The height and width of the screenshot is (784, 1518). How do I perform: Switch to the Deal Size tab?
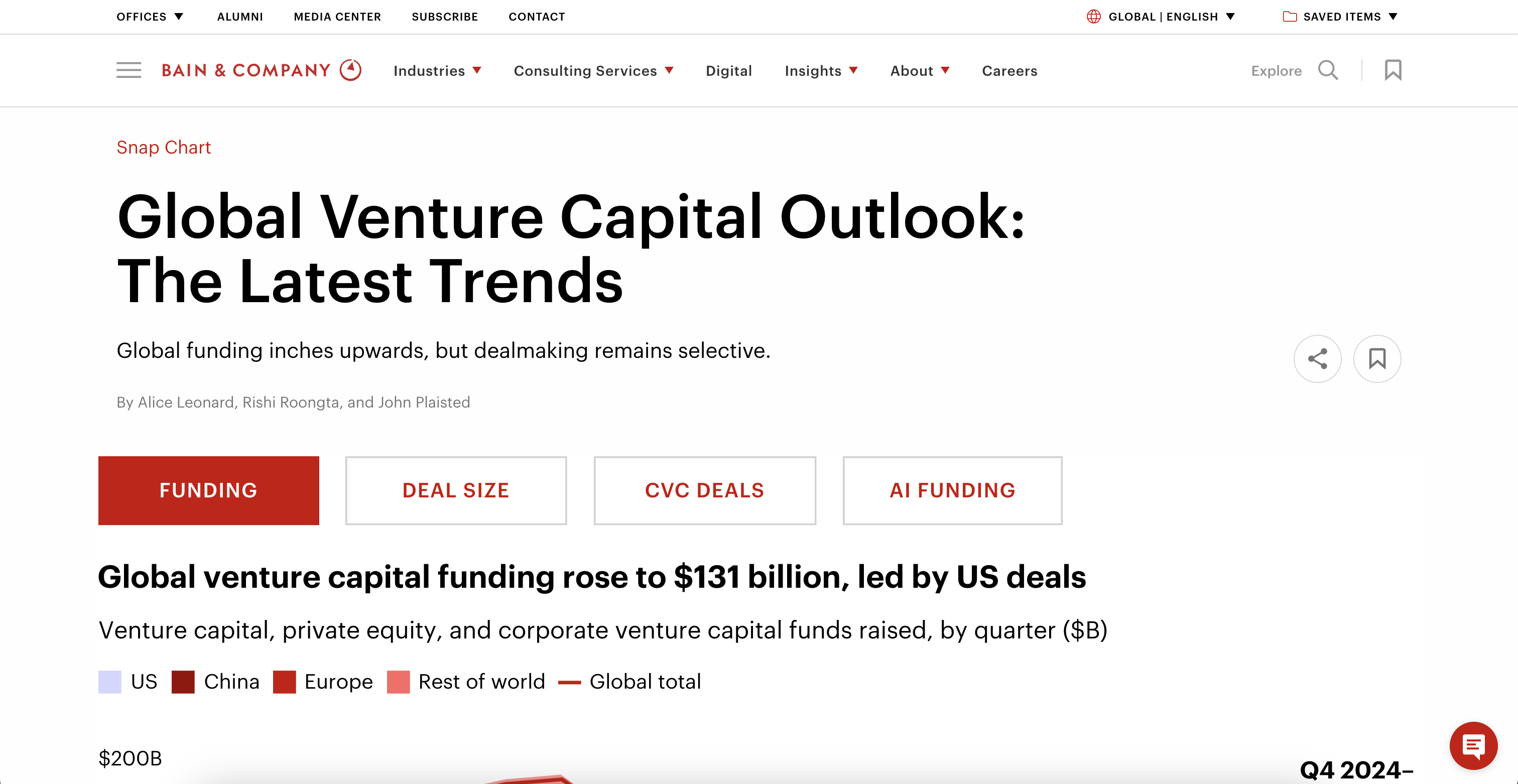coord(455,490)
